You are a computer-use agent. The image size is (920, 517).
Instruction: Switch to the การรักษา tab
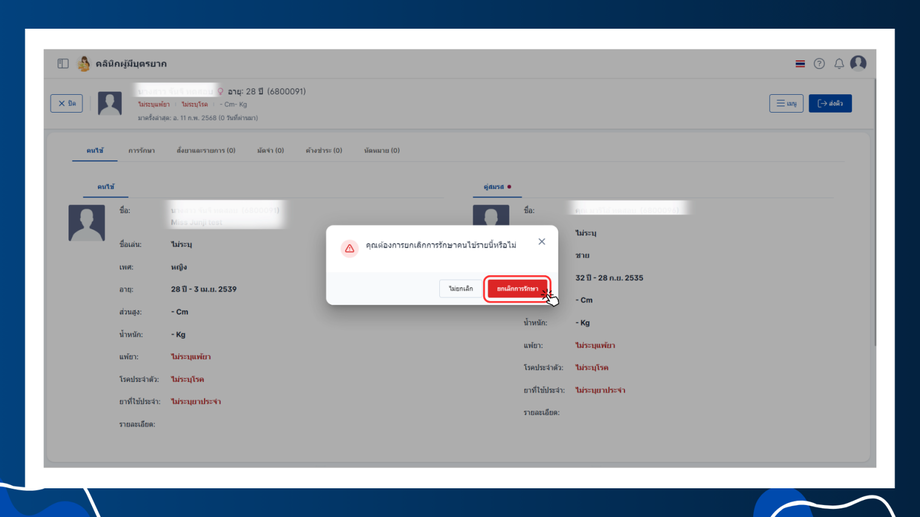[x=141, y=151]
